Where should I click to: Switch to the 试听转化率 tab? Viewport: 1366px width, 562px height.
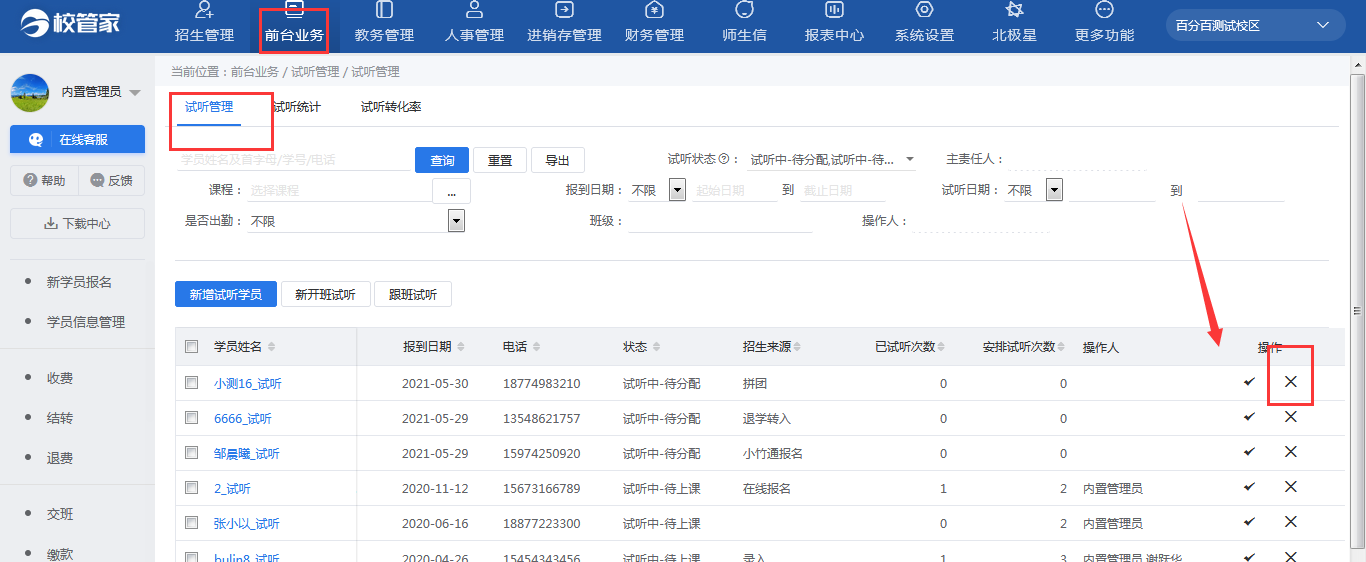click(391, 107)
